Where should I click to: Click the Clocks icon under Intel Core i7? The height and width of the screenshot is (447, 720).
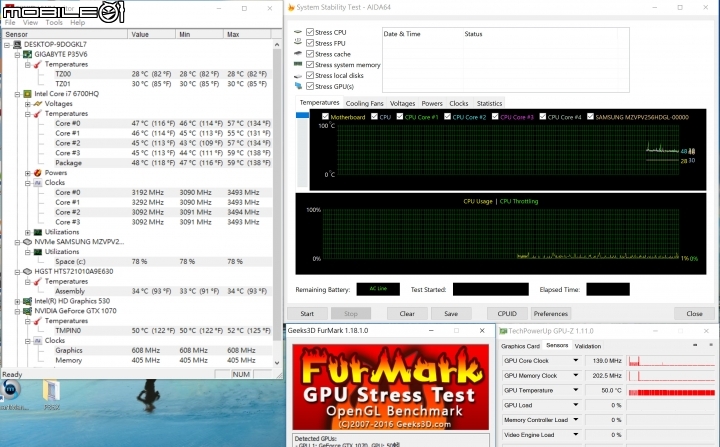click(x=38, y=183)
